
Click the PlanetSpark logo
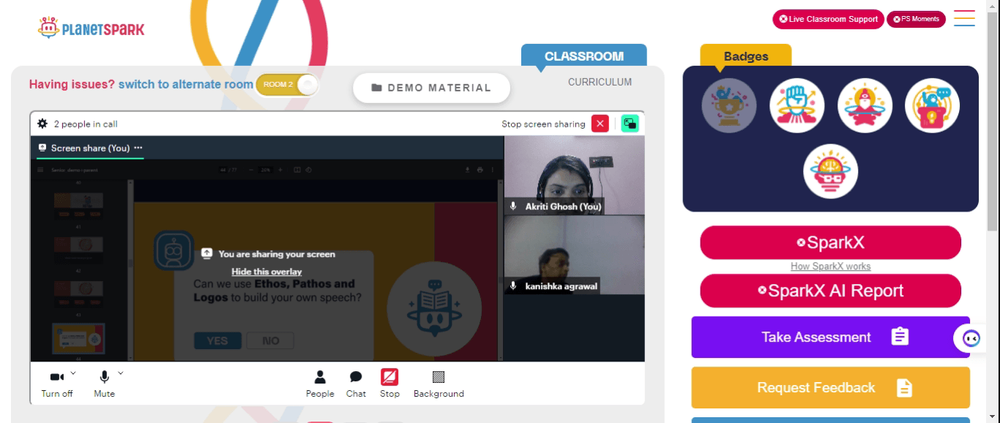pos(91,28)
